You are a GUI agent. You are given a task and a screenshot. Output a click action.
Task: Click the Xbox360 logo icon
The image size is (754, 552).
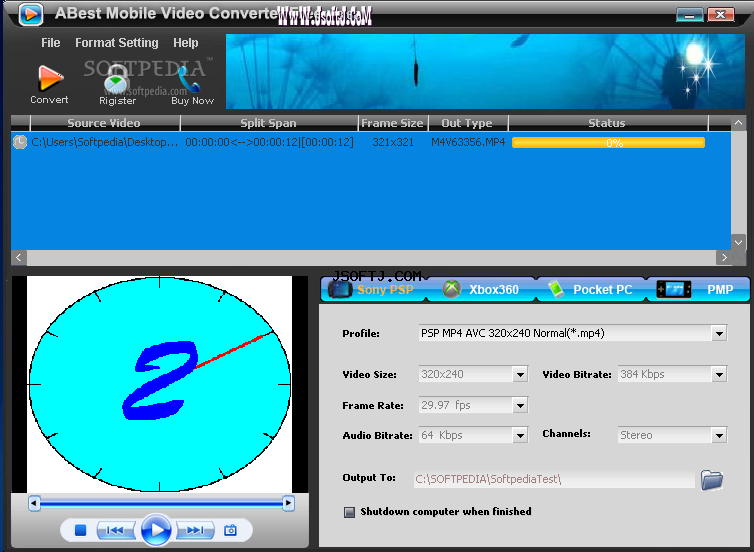(x=452, y=289)
